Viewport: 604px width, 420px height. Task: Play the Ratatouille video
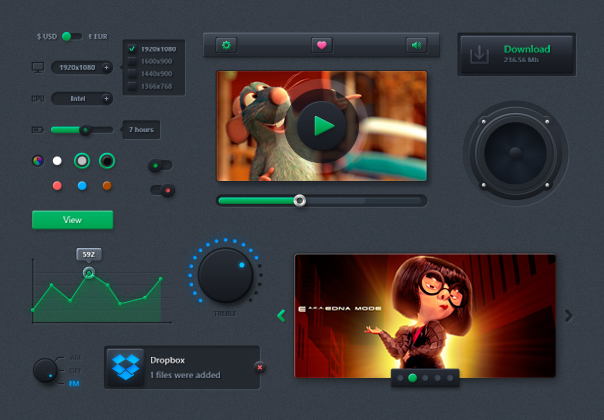(x=322, y=126)
